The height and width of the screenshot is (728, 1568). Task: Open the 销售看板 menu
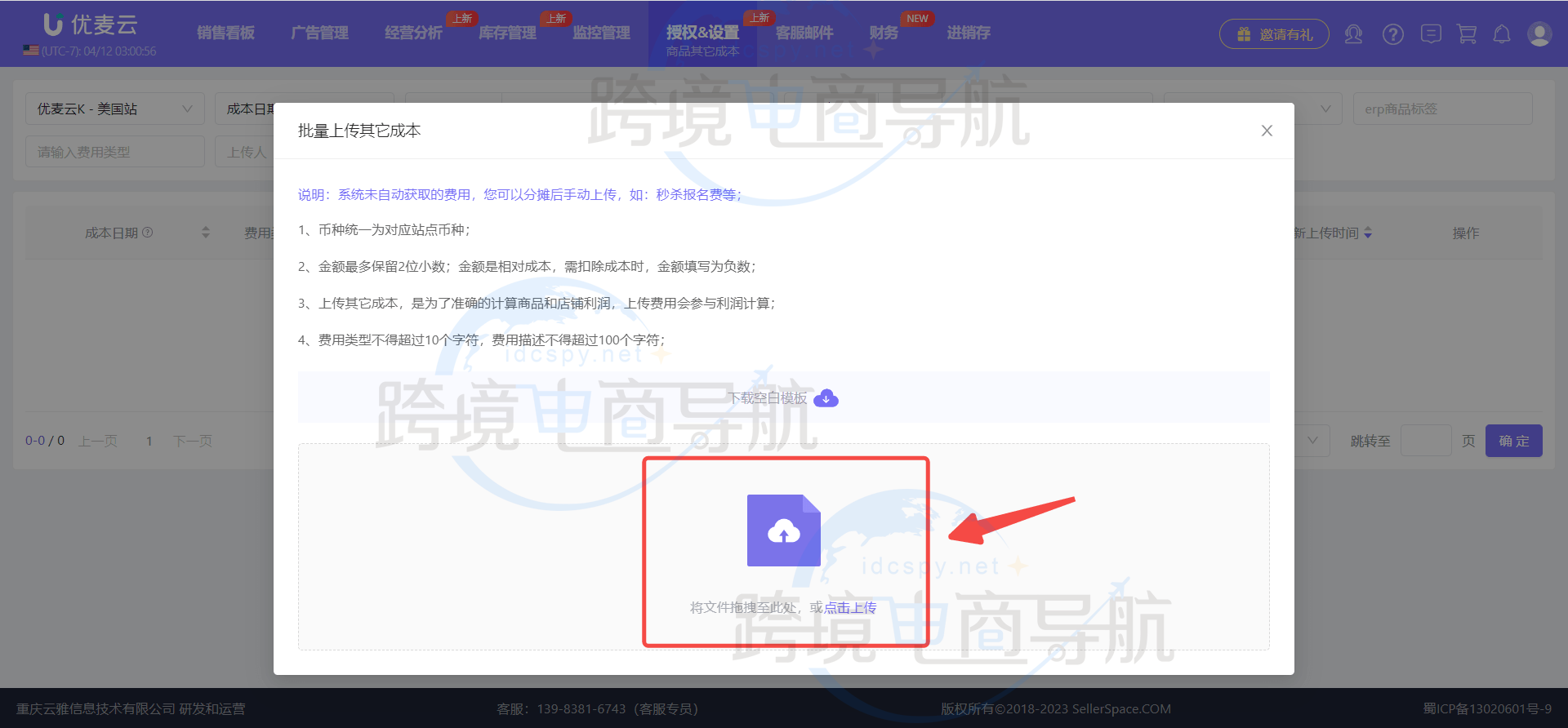click(226, 33)
